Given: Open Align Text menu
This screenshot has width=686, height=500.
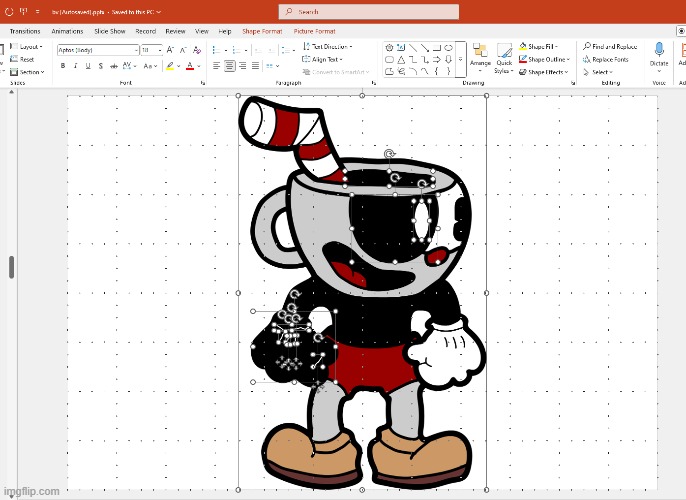Looking at the screenshot, I should click(322, 59).
